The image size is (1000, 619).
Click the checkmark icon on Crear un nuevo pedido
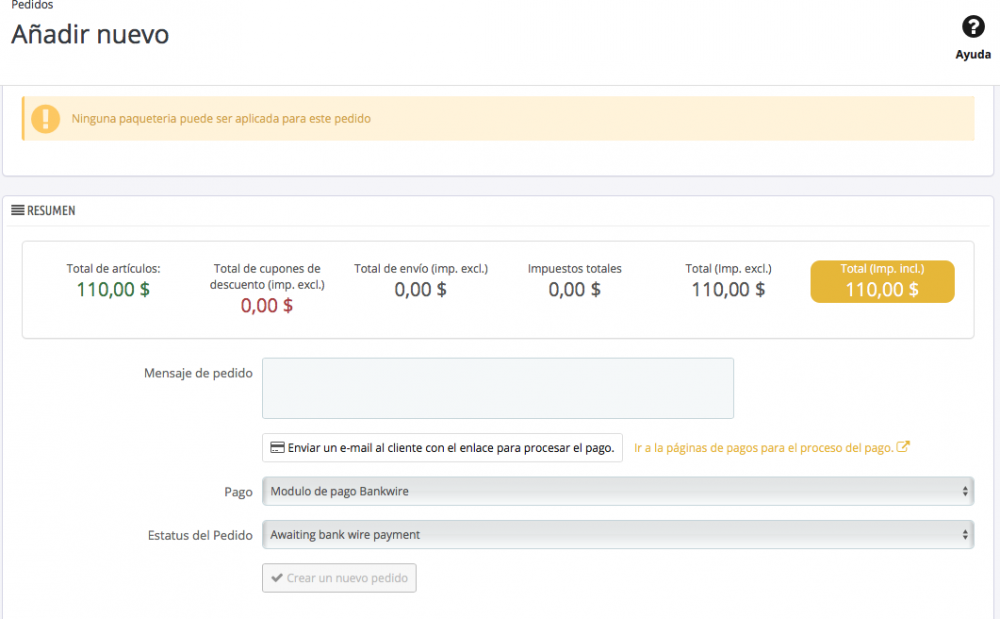point(277,578)
